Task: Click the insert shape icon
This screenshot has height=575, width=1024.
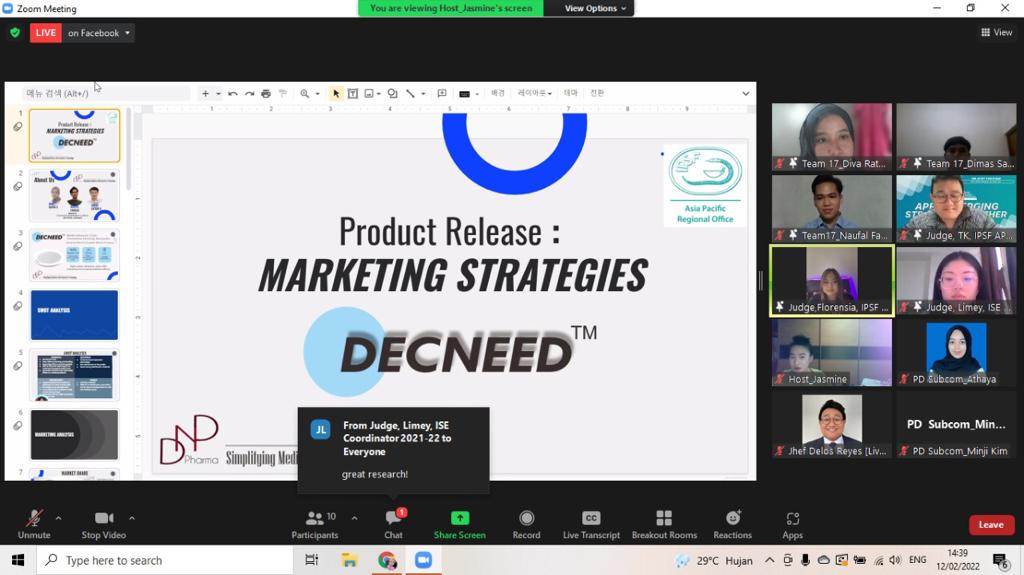Action: [392, 93]
